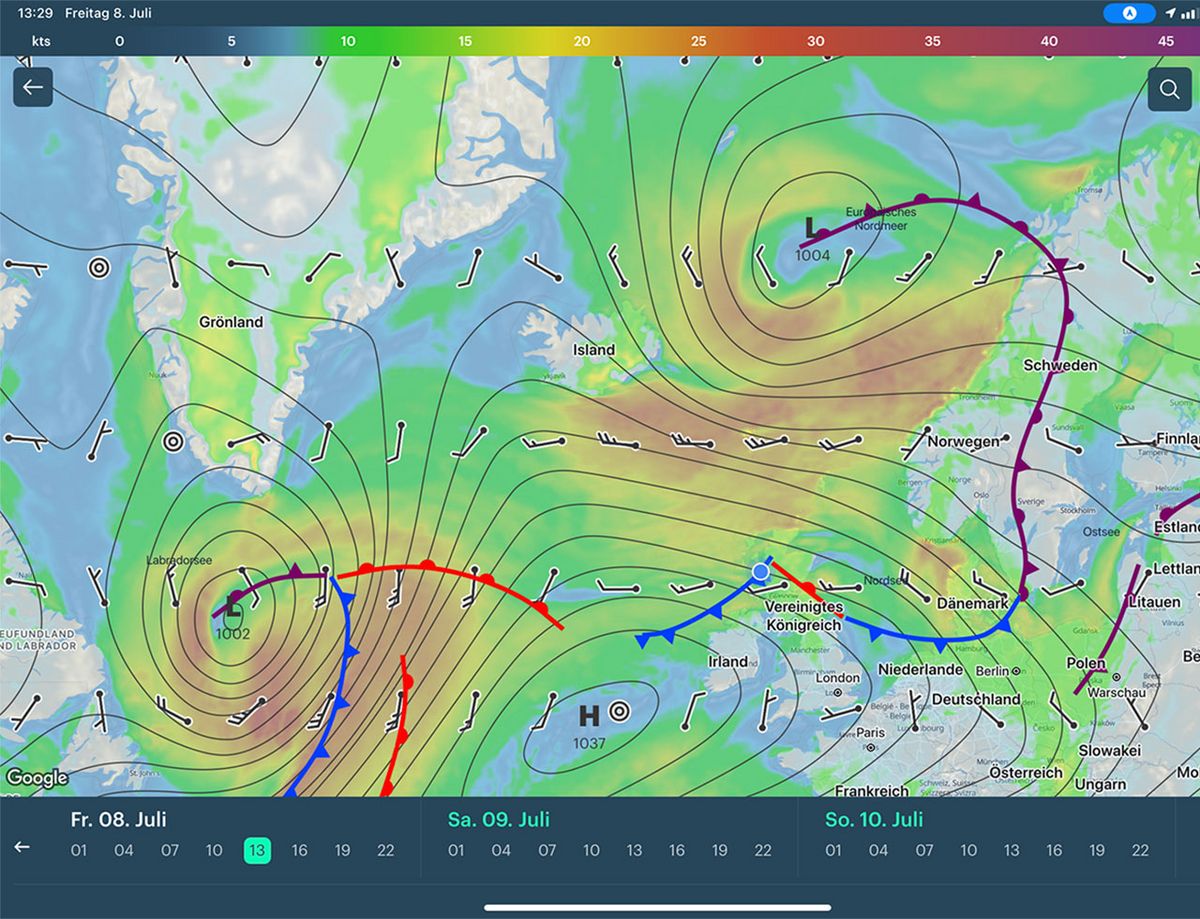Tap the Slowakei map label
Viewport: 1200px width, 919px height.
pyautogui.click(x=1110, y=750)
